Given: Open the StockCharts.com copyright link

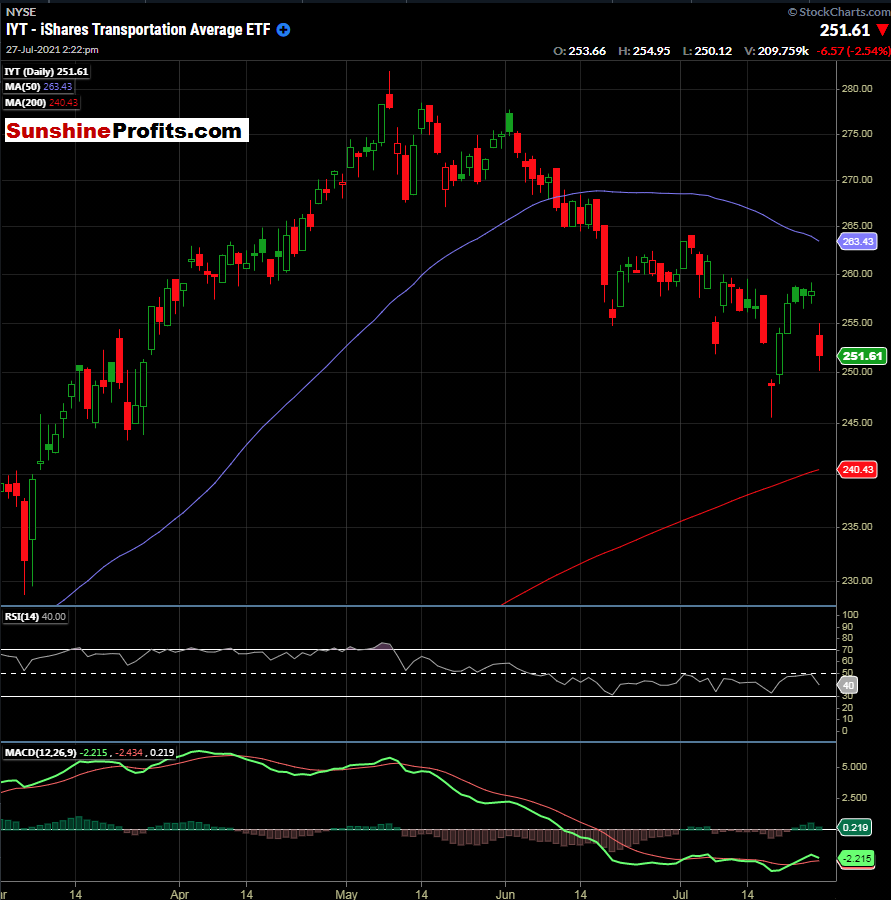Looking at the screenshot, I should pyautogui.click(x=839, y=11).
